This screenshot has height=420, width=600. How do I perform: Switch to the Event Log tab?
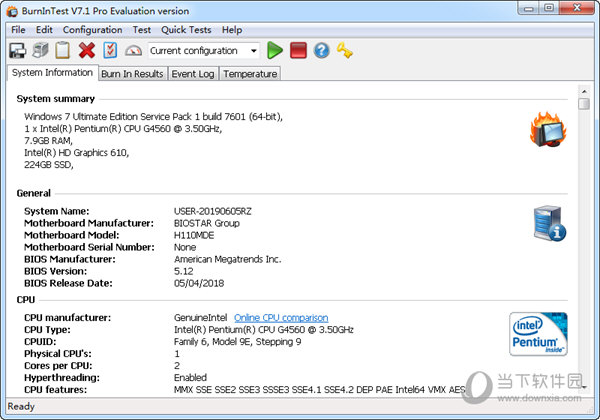click(x=192, y=74)
